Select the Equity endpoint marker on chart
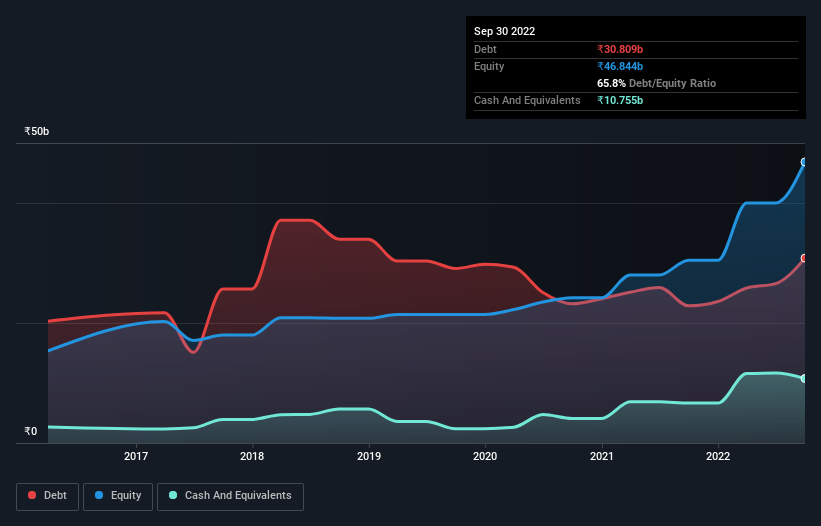The height and width of the screenshot is (526, 821). click(x=804, y=162)
